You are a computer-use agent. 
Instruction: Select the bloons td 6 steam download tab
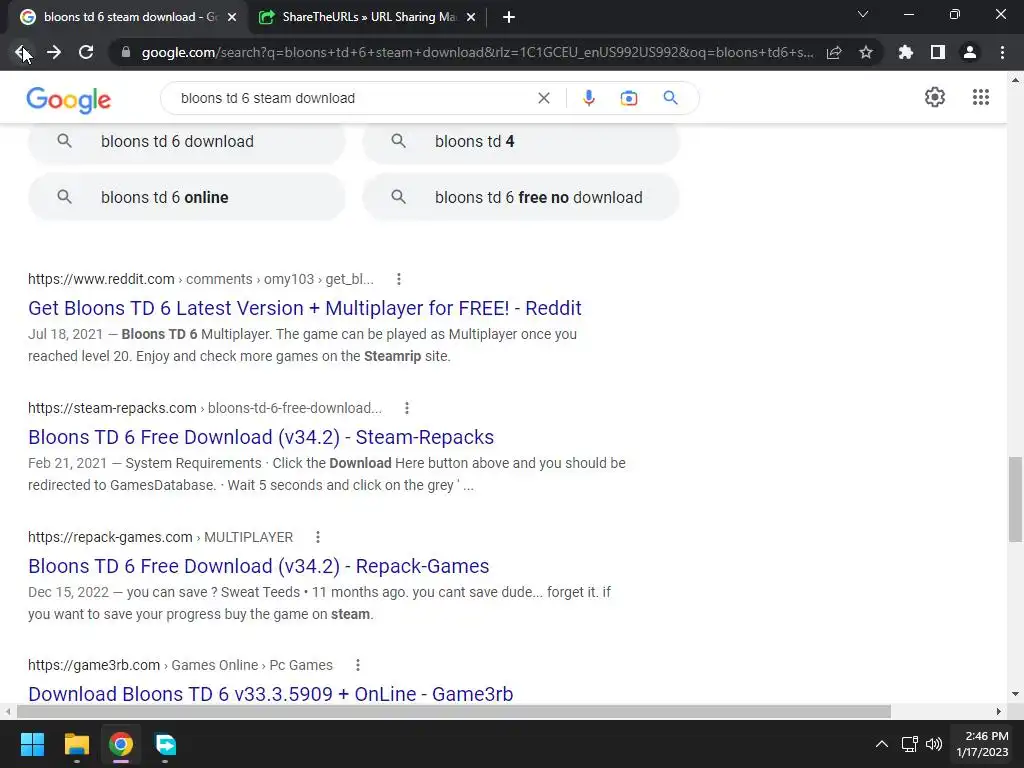(129, 18)
